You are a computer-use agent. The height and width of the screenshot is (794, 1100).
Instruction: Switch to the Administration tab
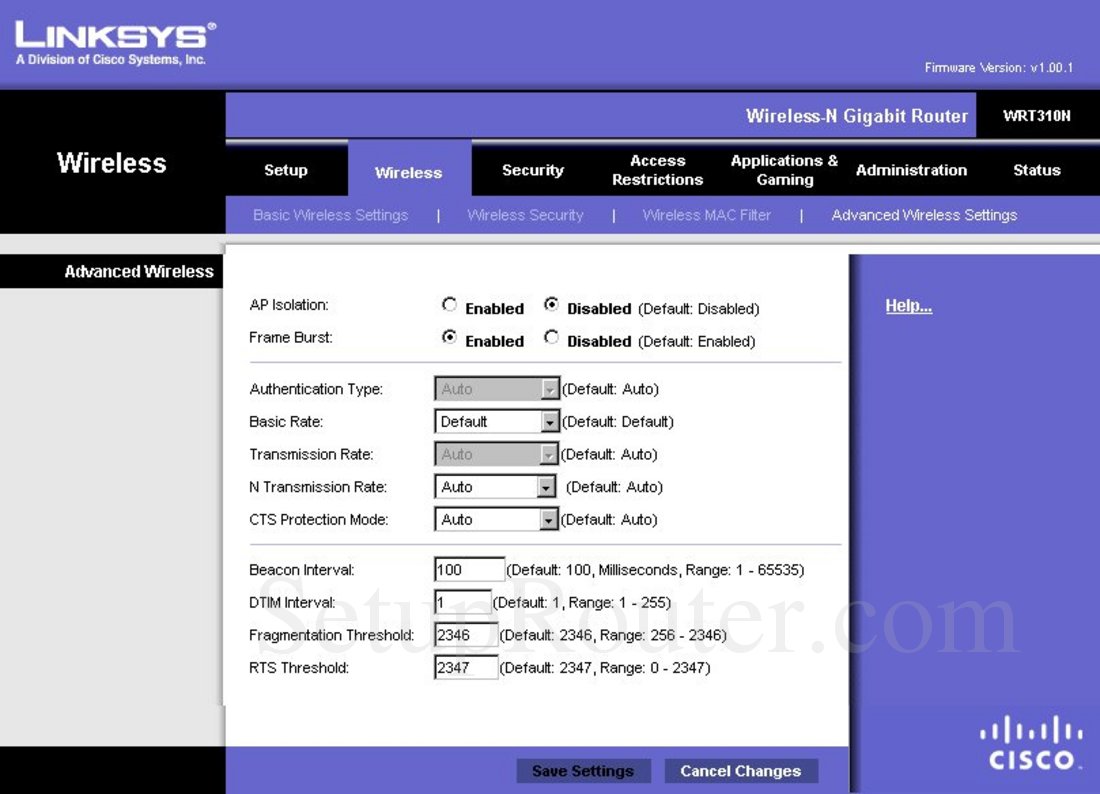click(x=911, y=170)
